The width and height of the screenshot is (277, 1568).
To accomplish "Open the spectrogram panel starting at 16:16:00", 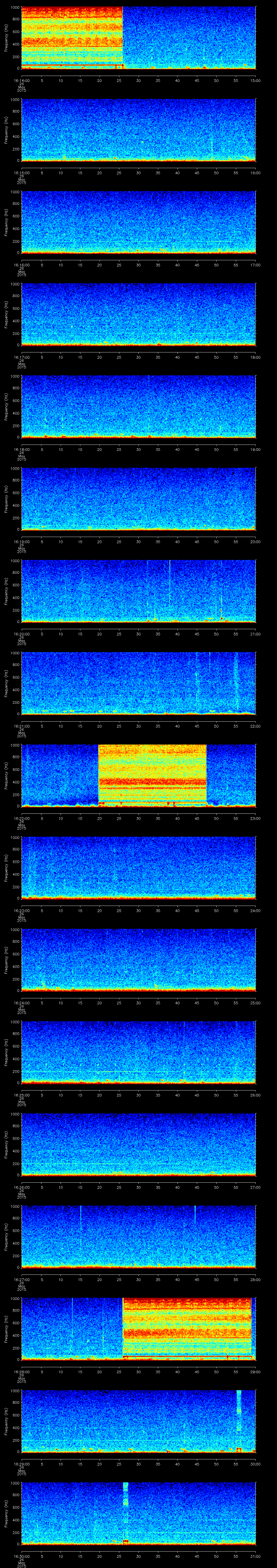I will [x=138, y=222].
